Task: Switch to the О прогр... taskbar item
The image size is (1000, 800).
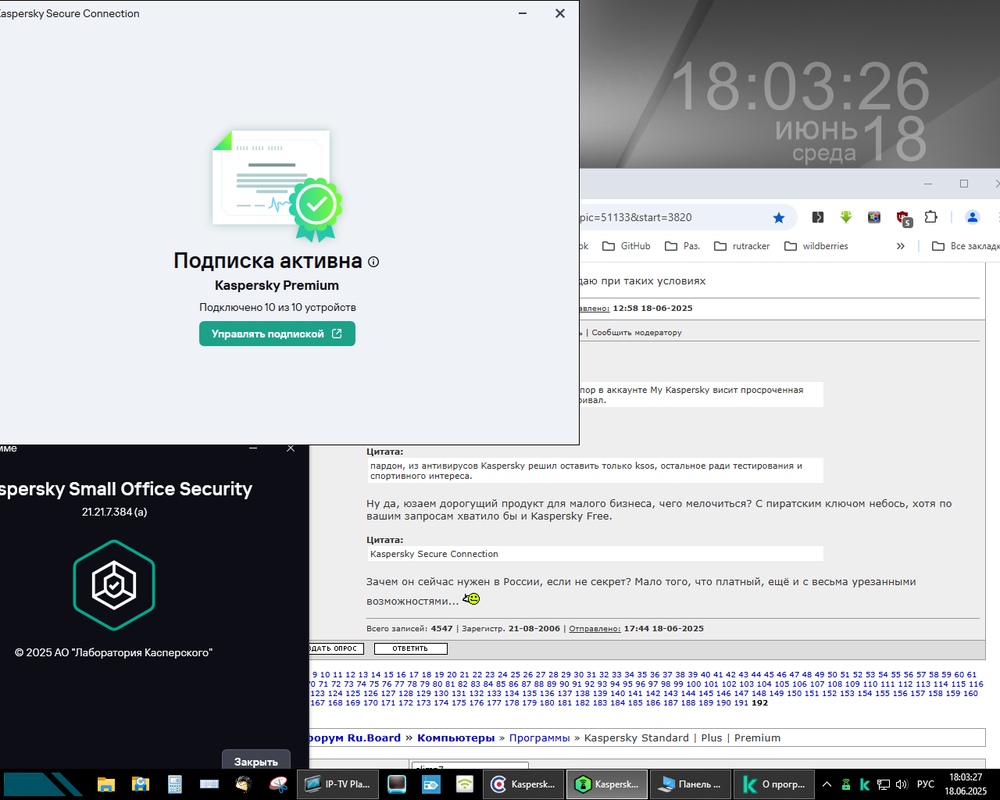Action: point(774,785)
